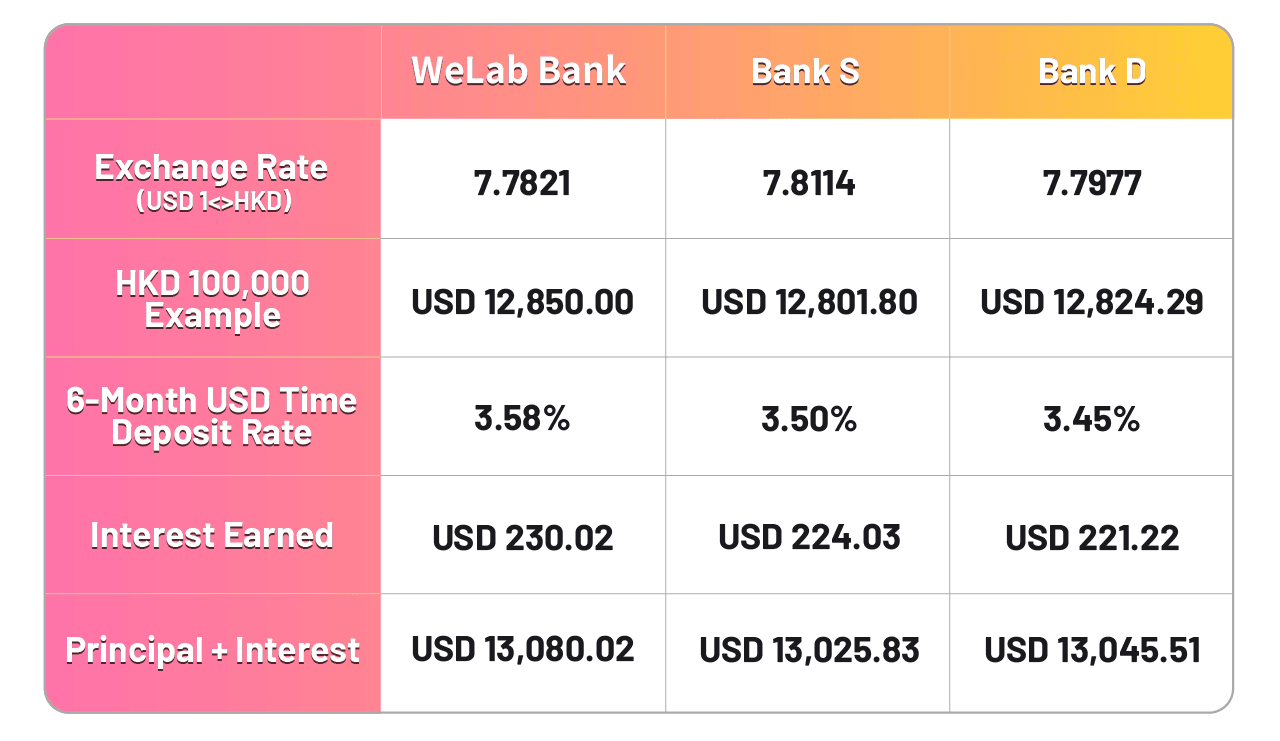Click the Bank S column header
This screenshot has width=1280, height=741.
806,72
